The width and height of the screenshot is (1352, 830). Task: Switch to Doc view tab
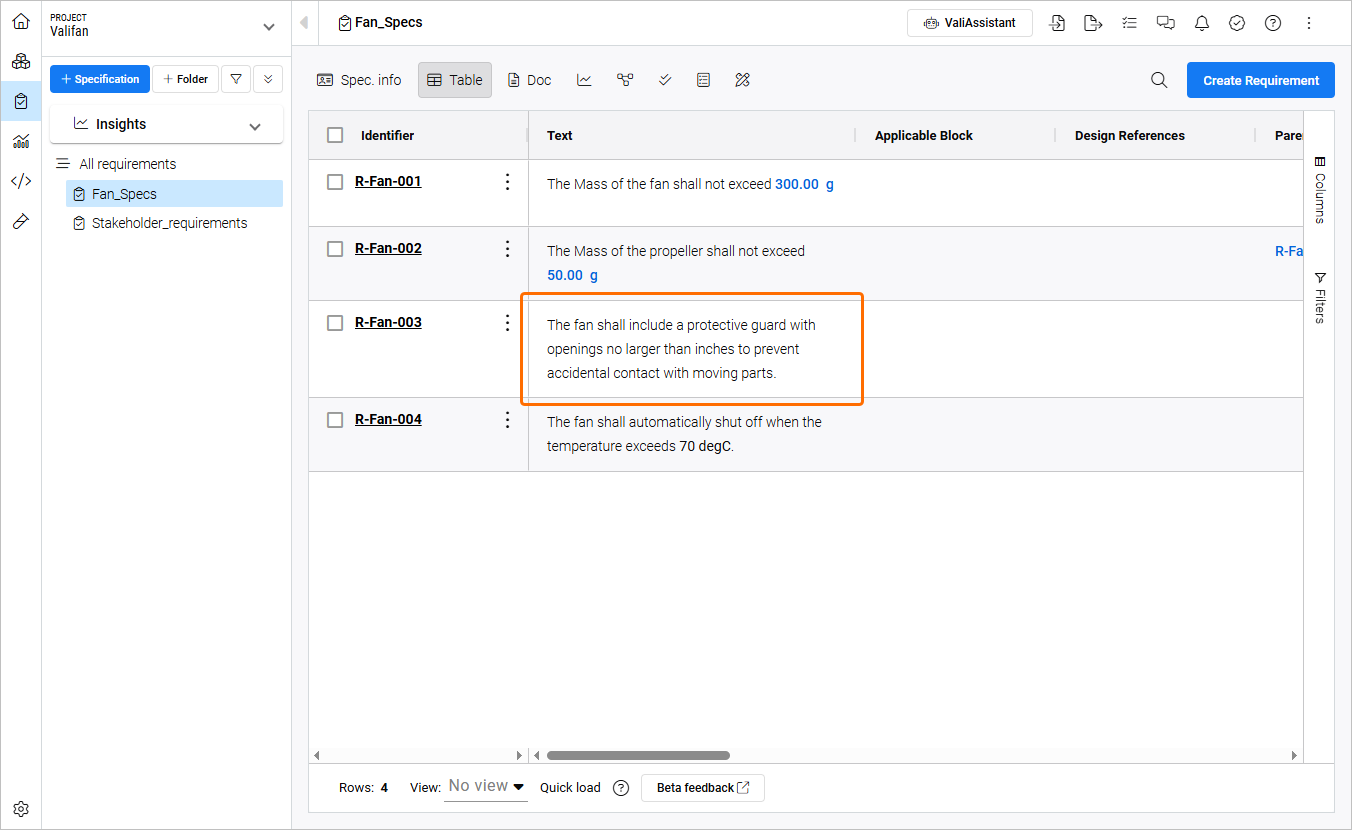tap(529, 80)
